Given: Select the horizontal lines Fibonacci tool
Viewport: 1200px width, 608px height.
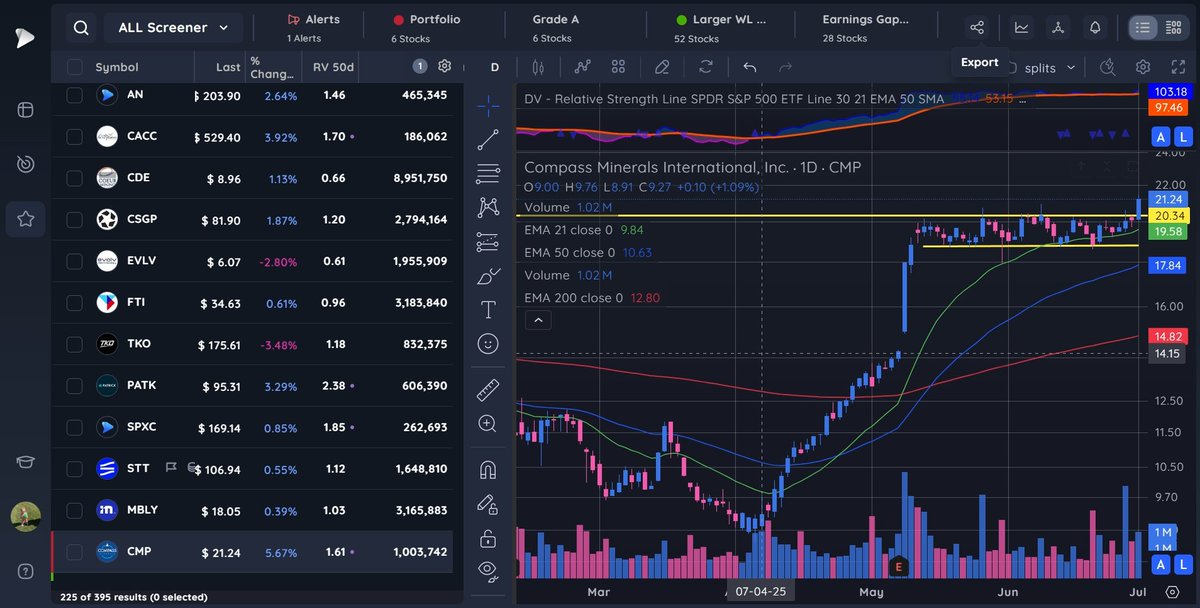Looking at the screenshot, I should 488,173.
